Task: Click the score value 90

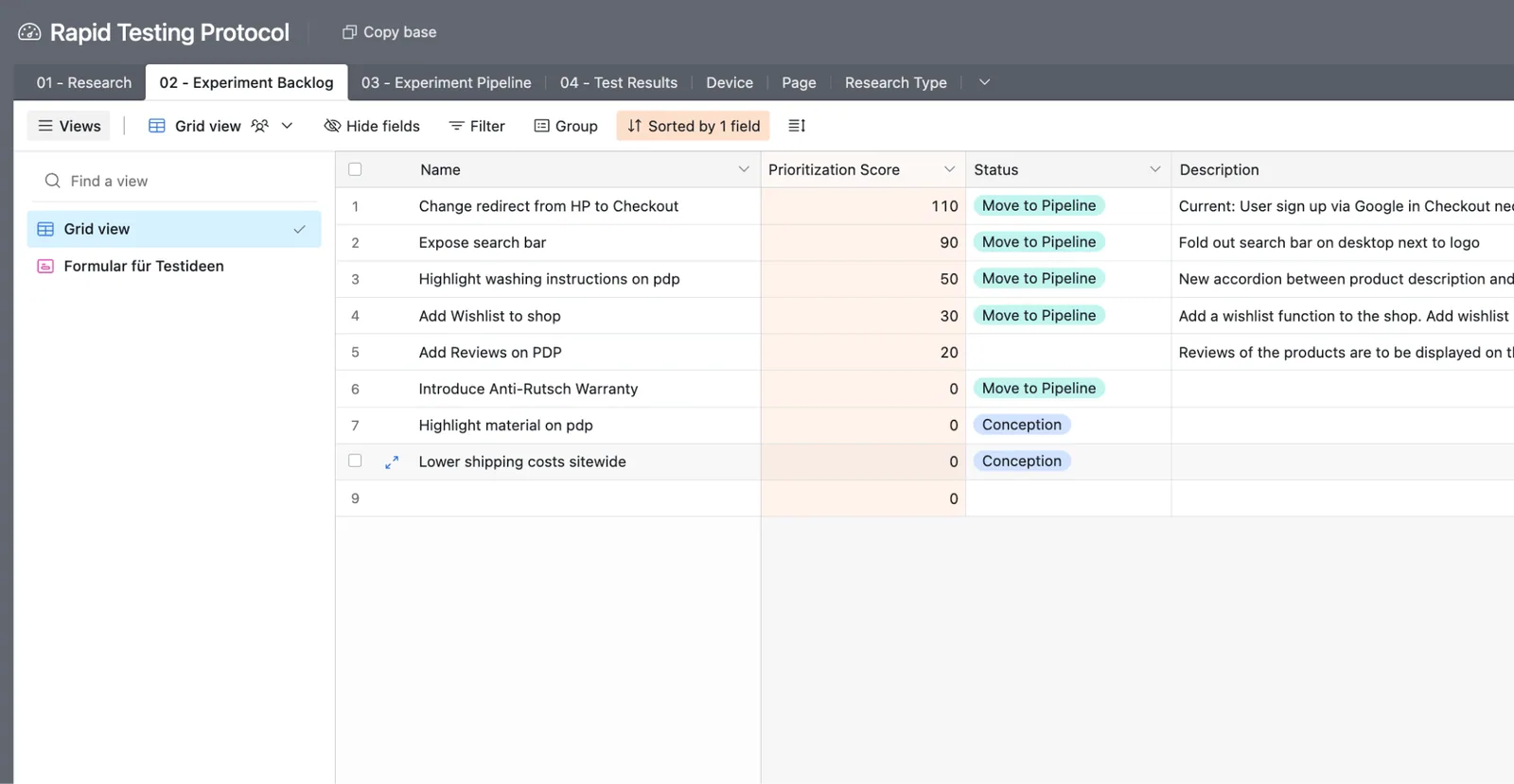Action: click(949, 243)
